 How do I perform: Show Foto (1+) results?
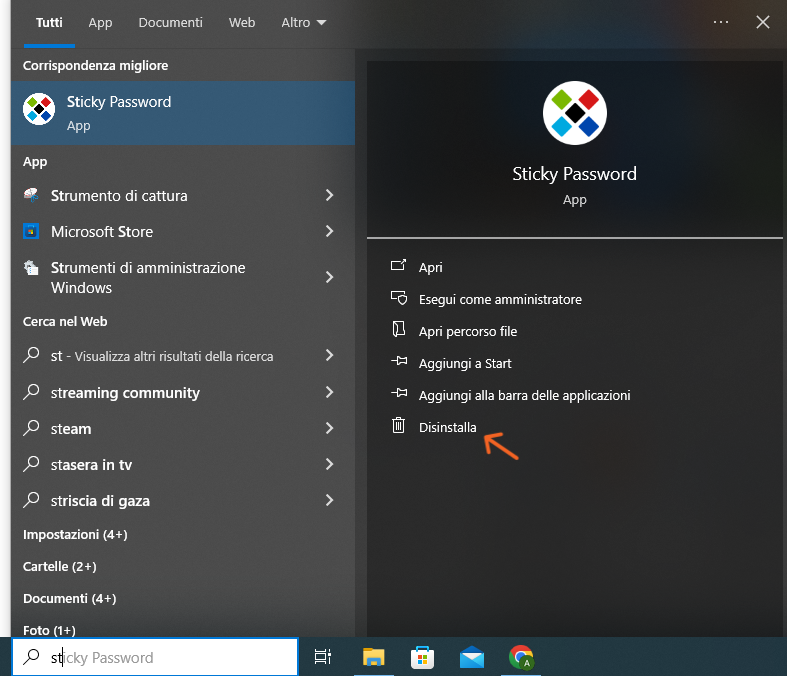coord(49,630)
